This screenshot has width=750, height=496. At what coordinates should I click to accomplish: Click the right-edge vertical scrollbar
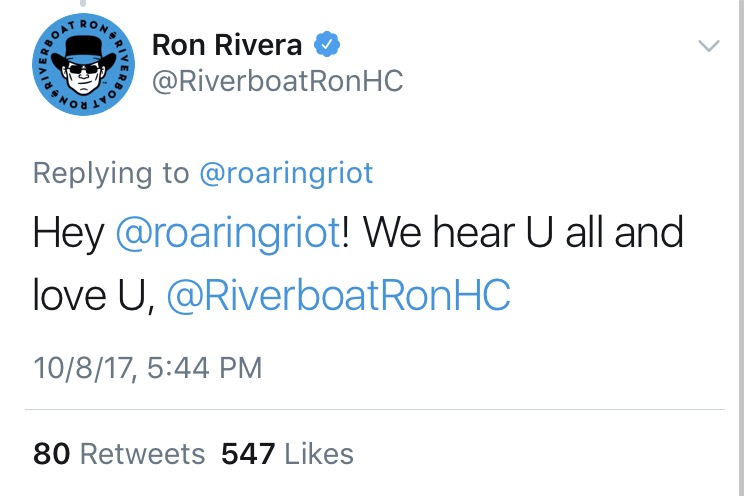(x=741, y=248)
